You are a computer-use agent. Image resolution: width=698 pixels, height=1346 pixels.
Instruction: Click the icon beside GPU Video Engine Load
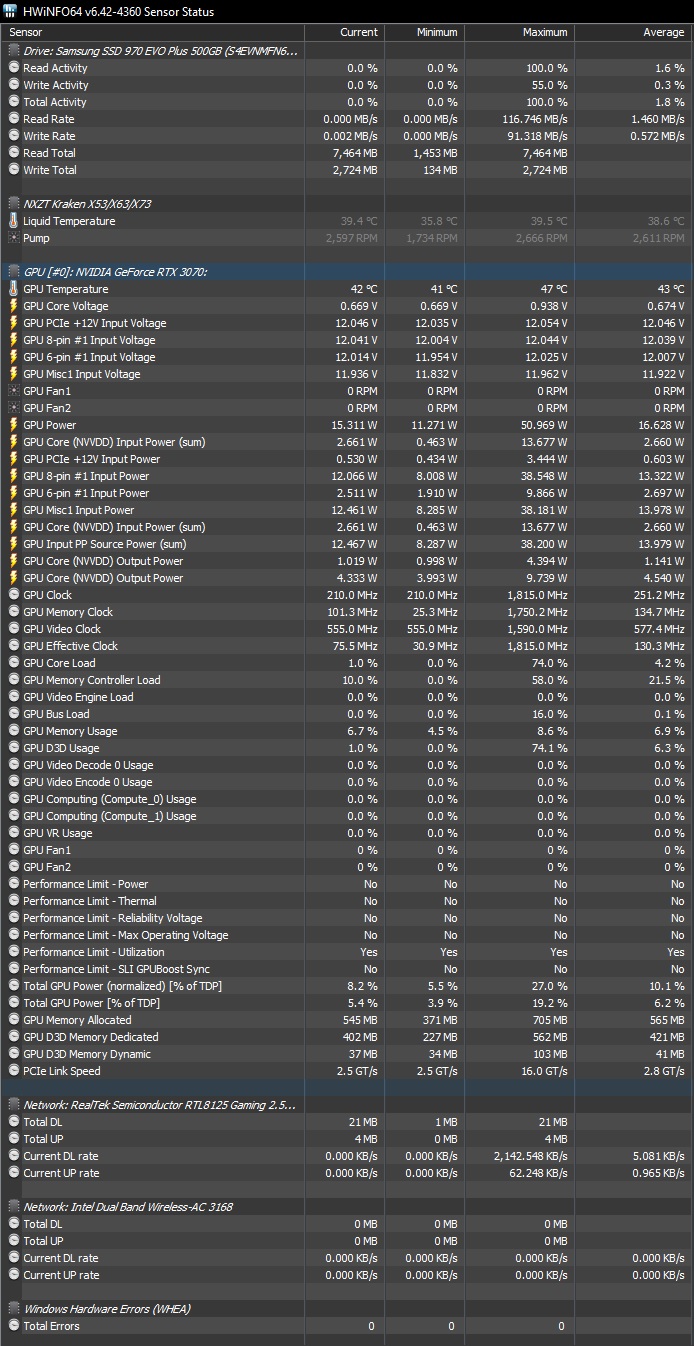[x=13, y=697]
